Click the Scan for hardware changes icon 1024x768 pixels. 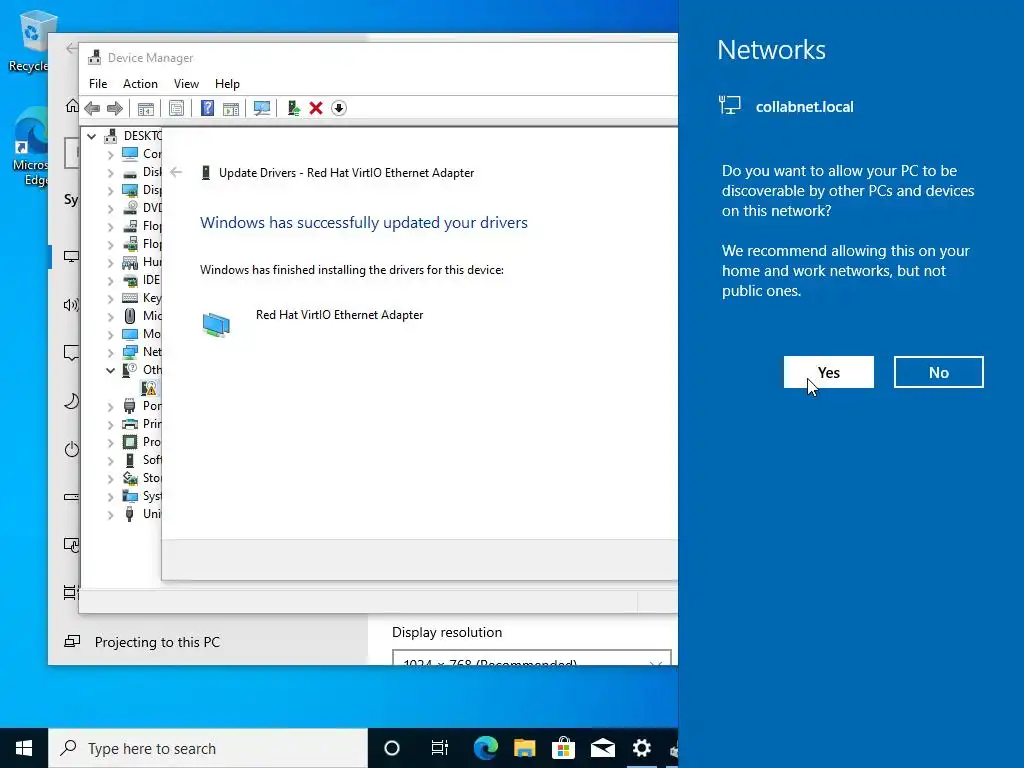pyautogui.click(x=262, y=108)
